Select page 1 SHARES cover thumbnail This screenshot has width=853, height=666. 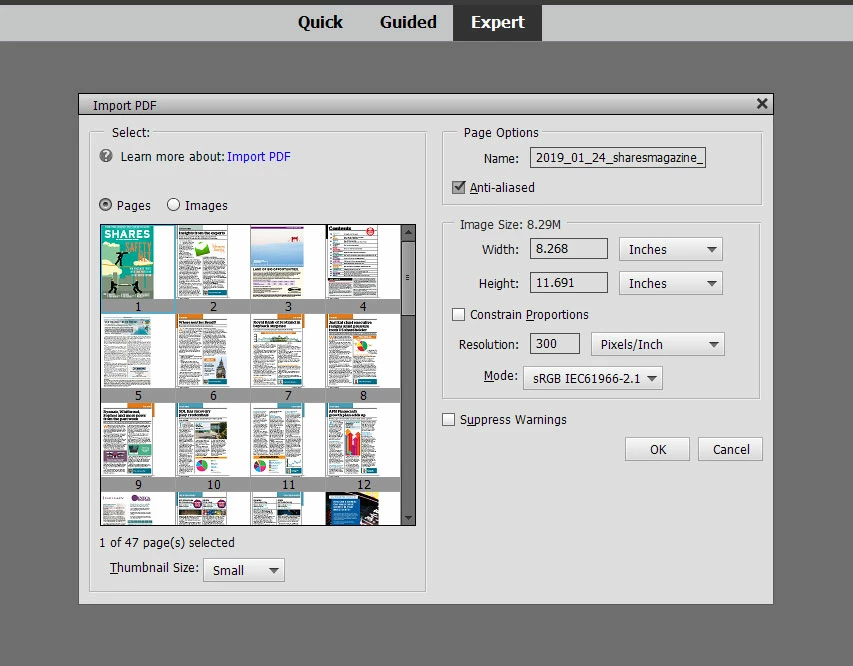[138, 269]
